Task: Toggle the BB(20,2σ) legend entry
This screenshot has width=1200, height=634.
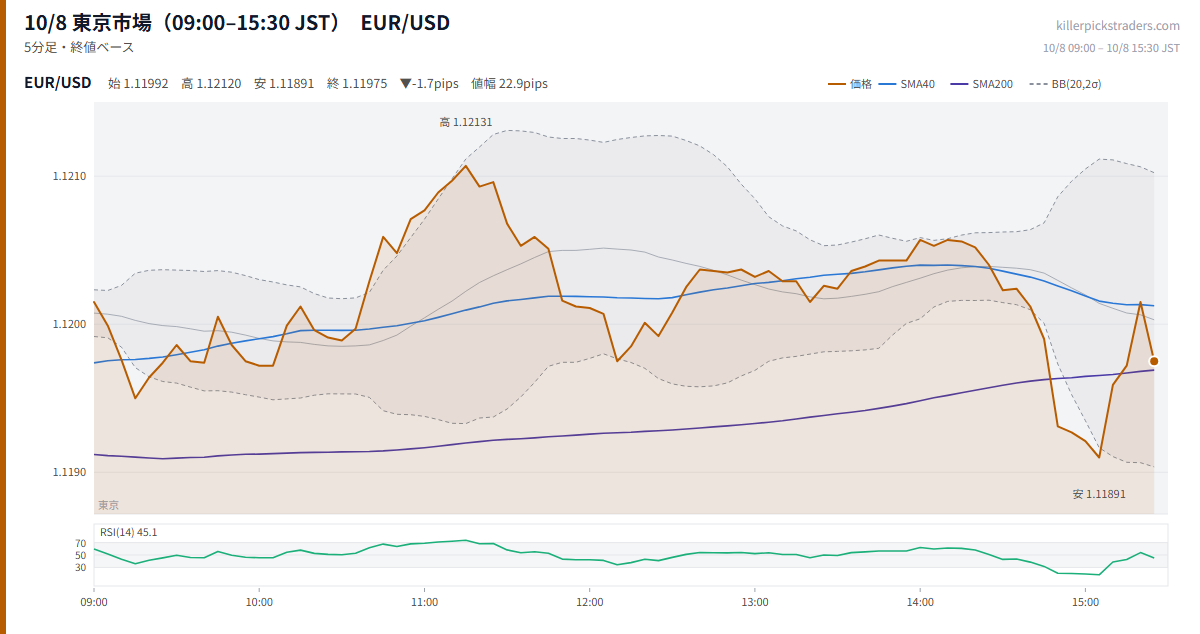Action: coord(1065,84)
